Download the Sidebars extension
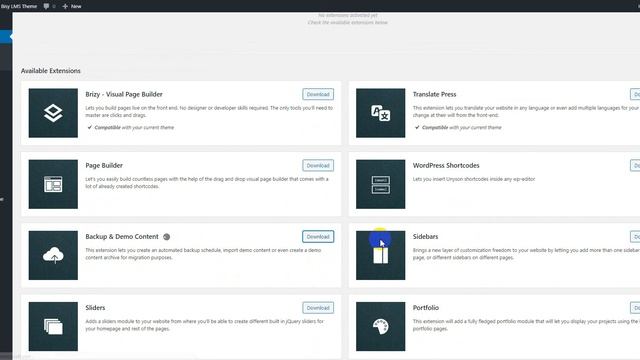 pyautogui.click(x=635, y=237)
